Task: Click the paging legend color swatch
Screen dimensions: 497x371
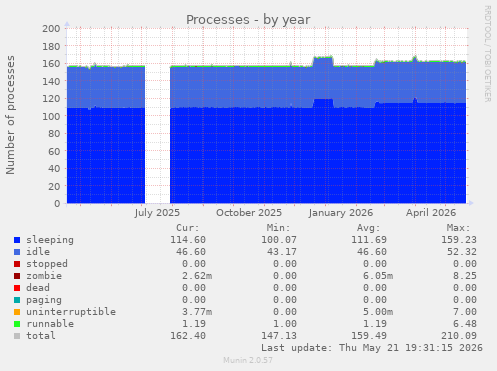Action: tap(17, 300)
